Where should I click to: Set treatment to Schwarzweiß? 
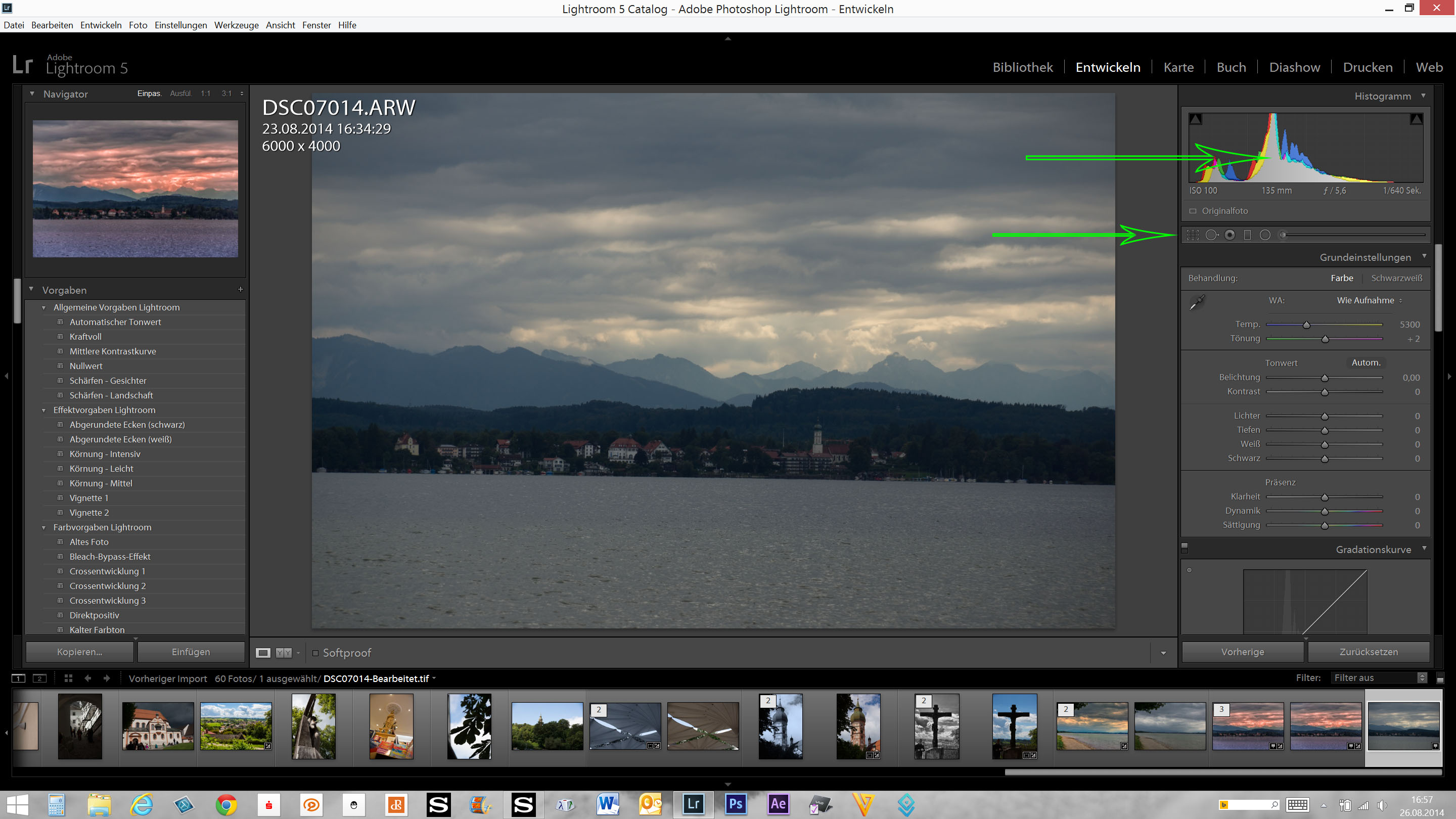tap(1397, 278)
